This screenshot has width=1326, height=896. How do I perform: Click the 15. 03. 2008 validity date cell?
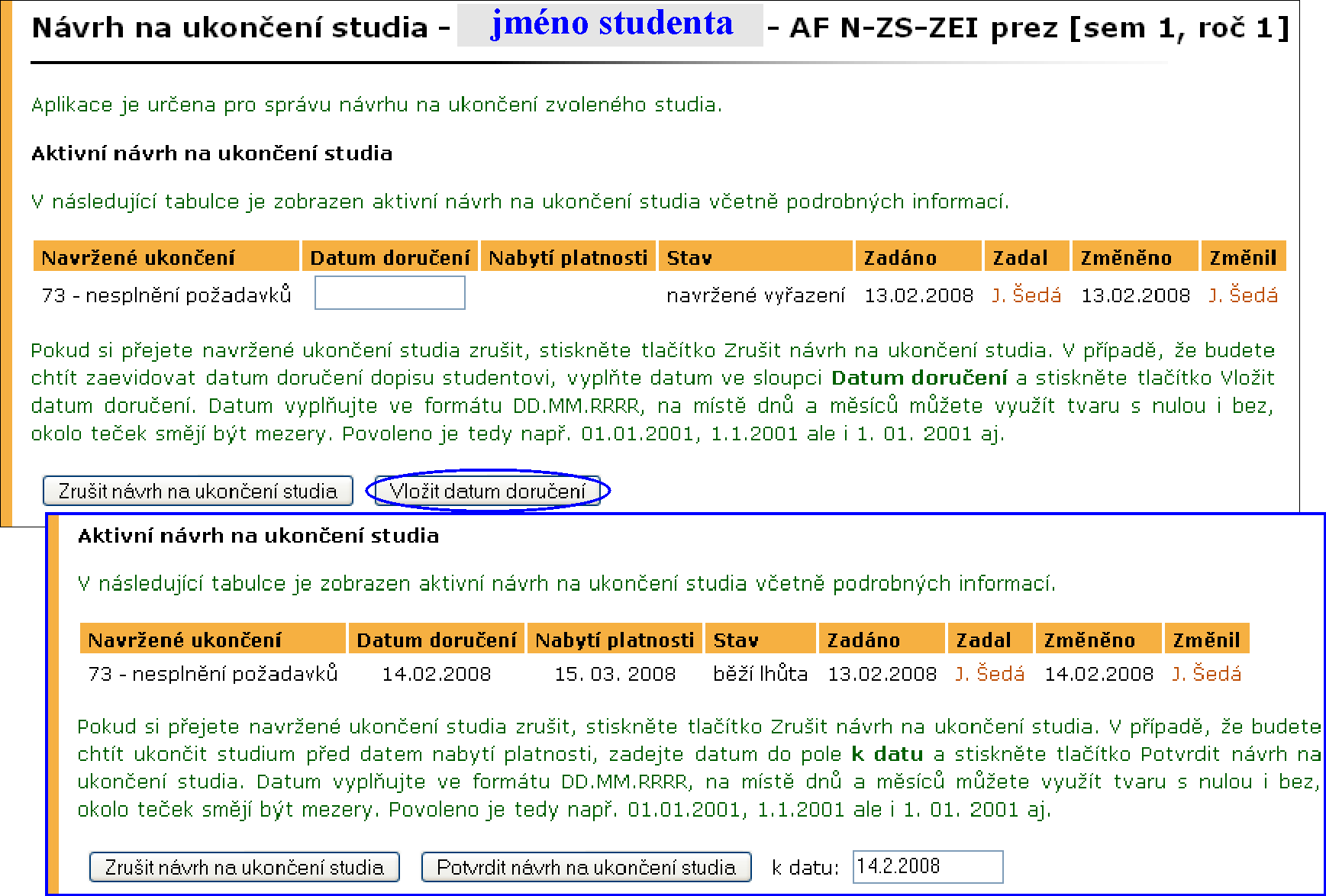tap(615, 674)
